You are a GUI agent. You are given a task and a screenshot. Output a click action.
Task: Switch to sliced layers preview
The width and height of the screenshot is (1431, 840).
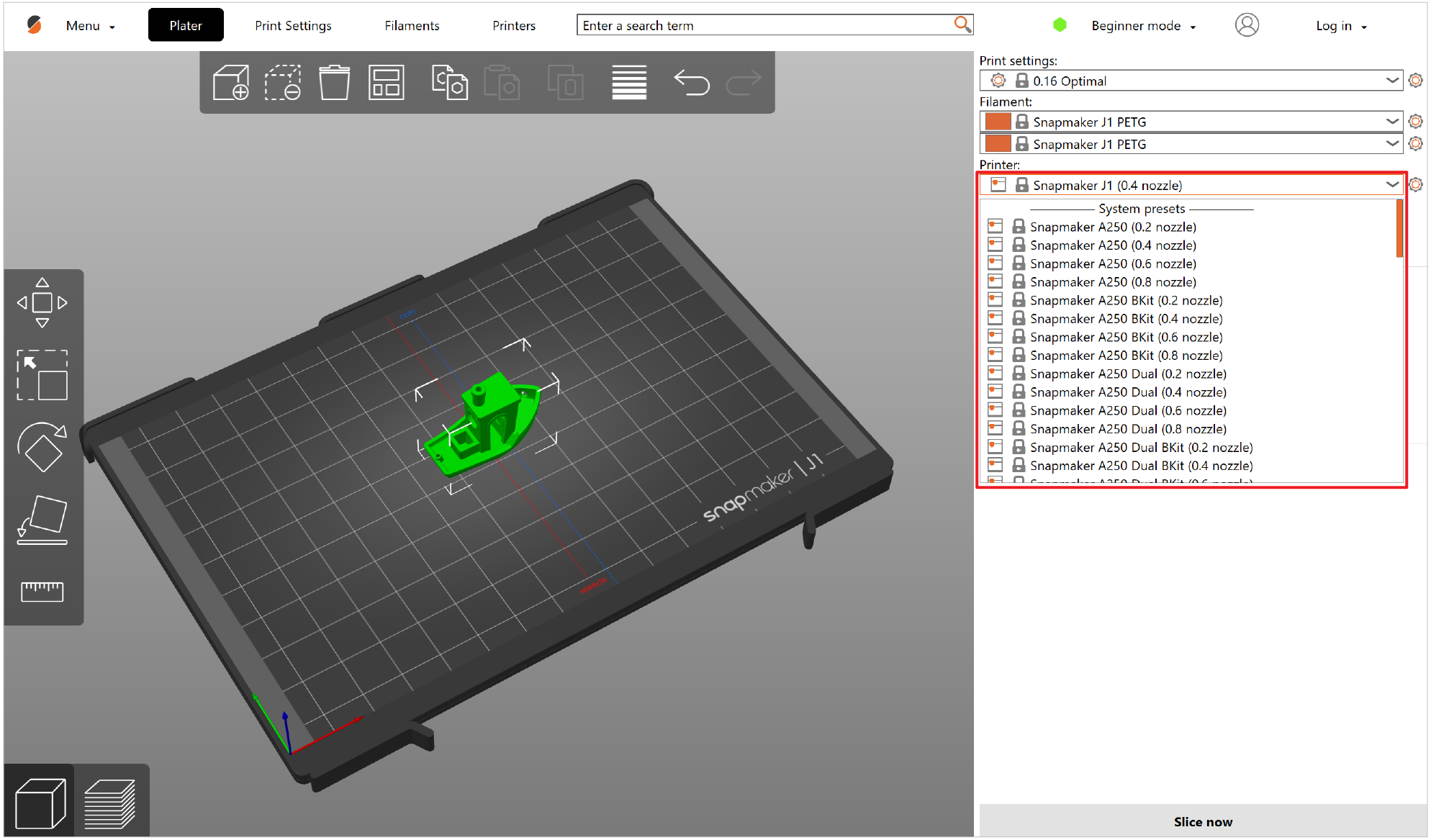pos(110,803)
